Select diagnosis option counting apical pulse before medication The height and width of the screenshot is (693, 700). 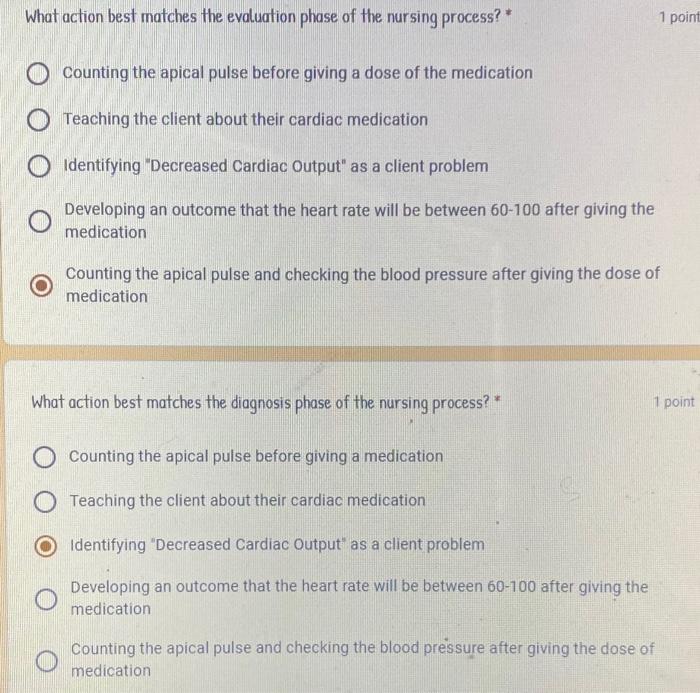(x=44, y=457)
